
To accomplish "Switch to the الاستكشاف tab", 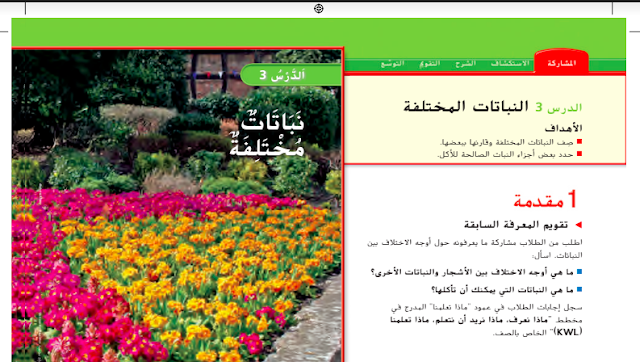I will point(510,63).
